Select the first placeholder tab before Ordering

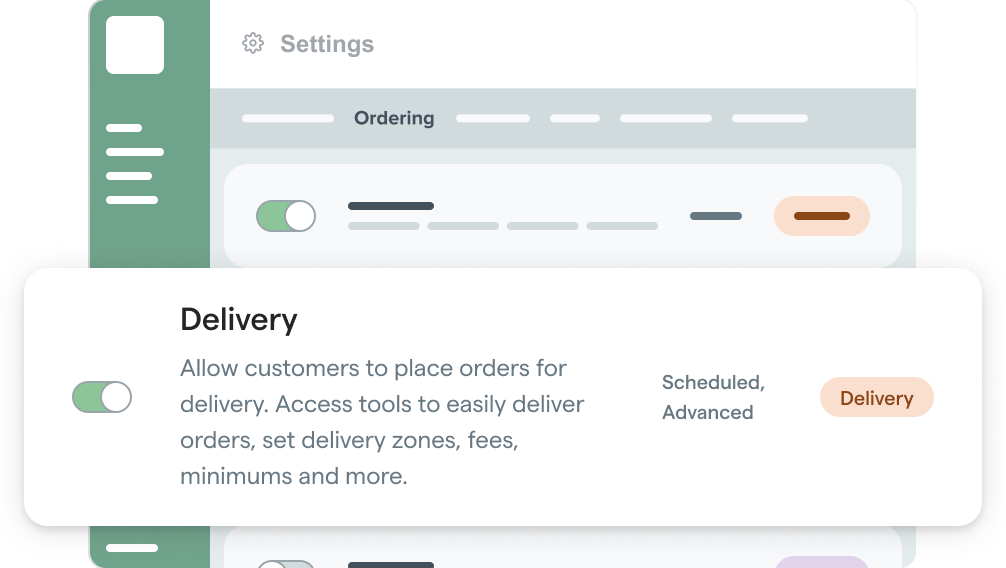[288, 118]
